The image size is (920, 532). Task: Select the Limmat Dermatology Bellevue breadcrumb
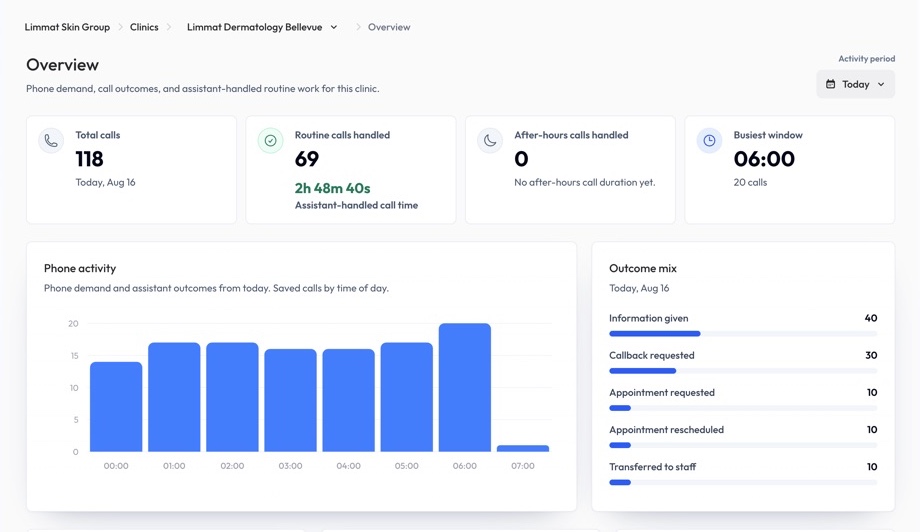(255, 27)
